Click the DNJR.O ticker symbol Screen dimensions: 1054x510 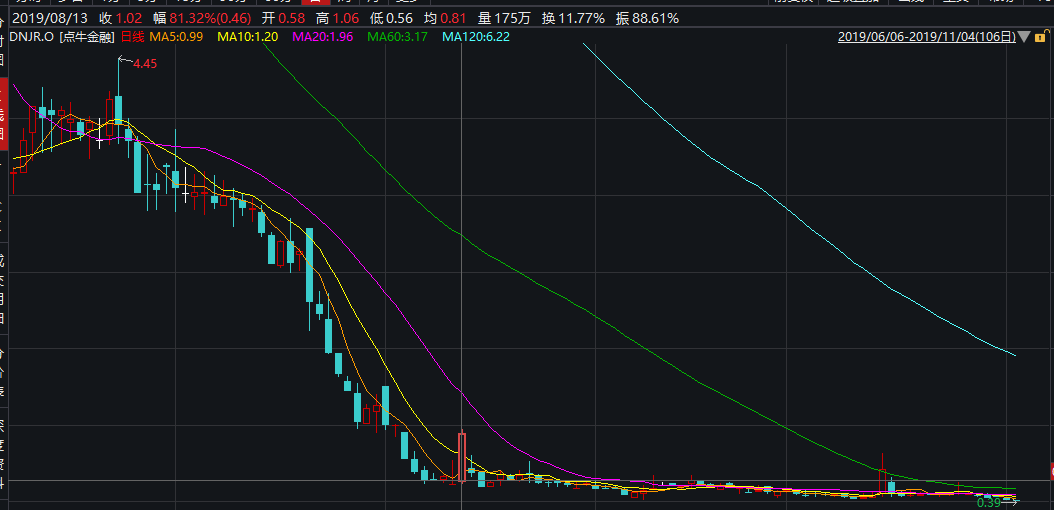tap(30, 37)
